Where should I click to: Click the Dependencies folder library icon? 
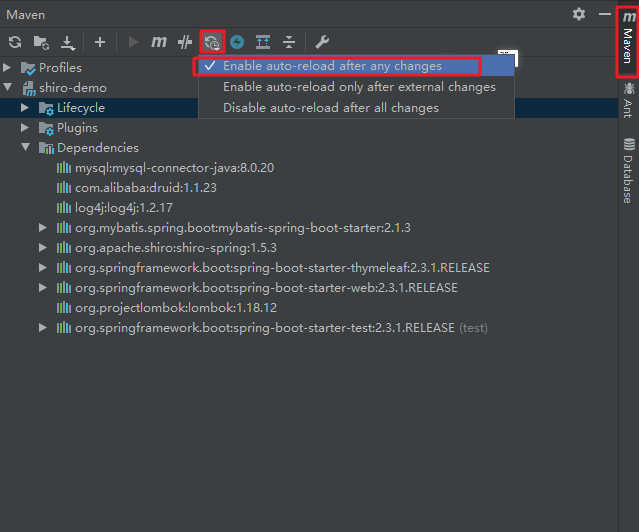click(46, 148)
